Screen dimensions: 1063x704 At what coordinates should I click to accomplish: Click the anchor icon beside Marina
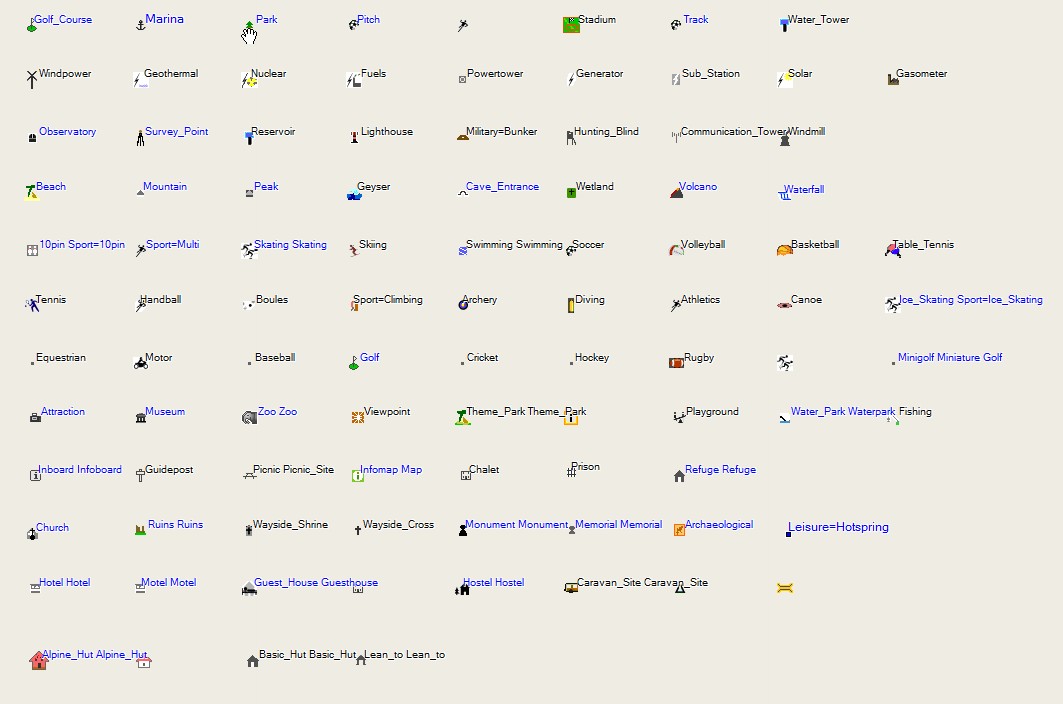(x=141, y=25)
